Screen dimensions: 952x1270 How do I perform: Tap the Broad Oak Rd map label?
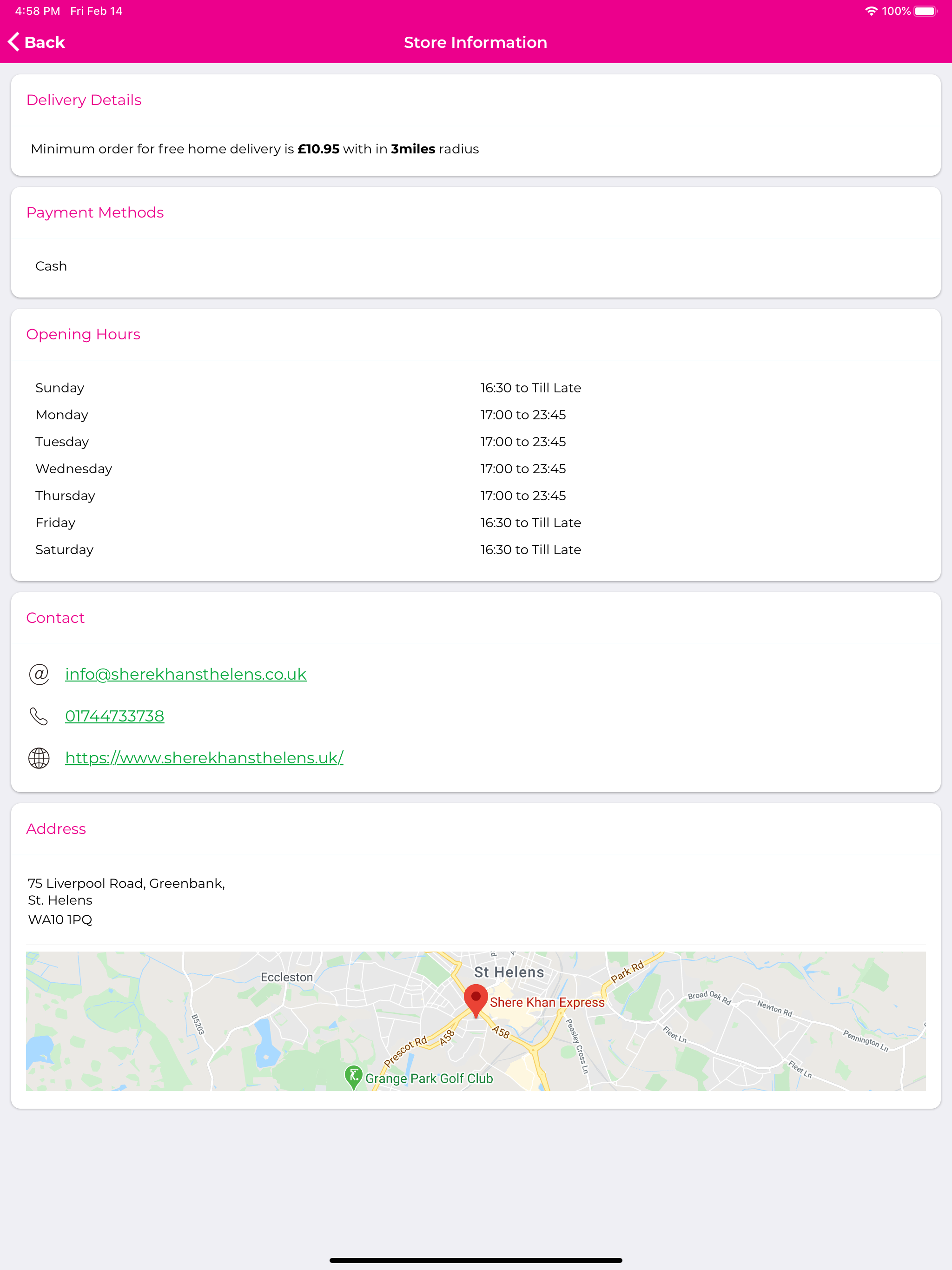coord(709,998)
